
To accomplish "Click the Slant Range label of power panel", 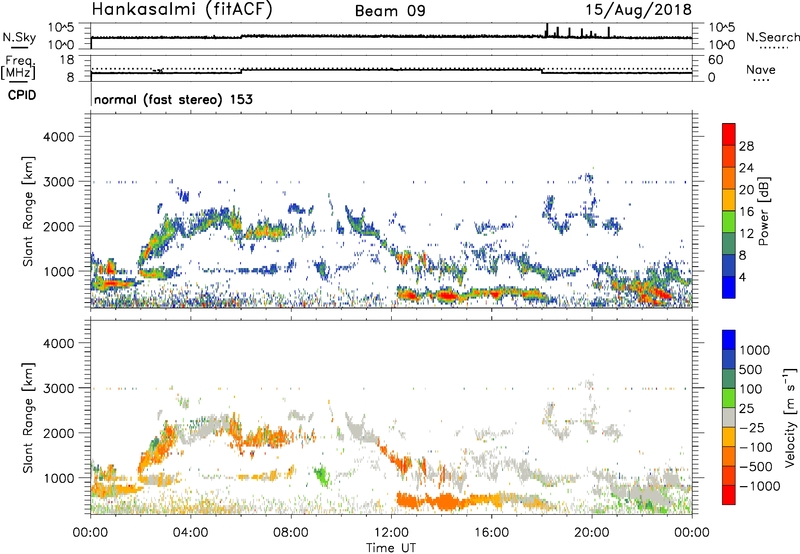I will click(x=28, y=211).
